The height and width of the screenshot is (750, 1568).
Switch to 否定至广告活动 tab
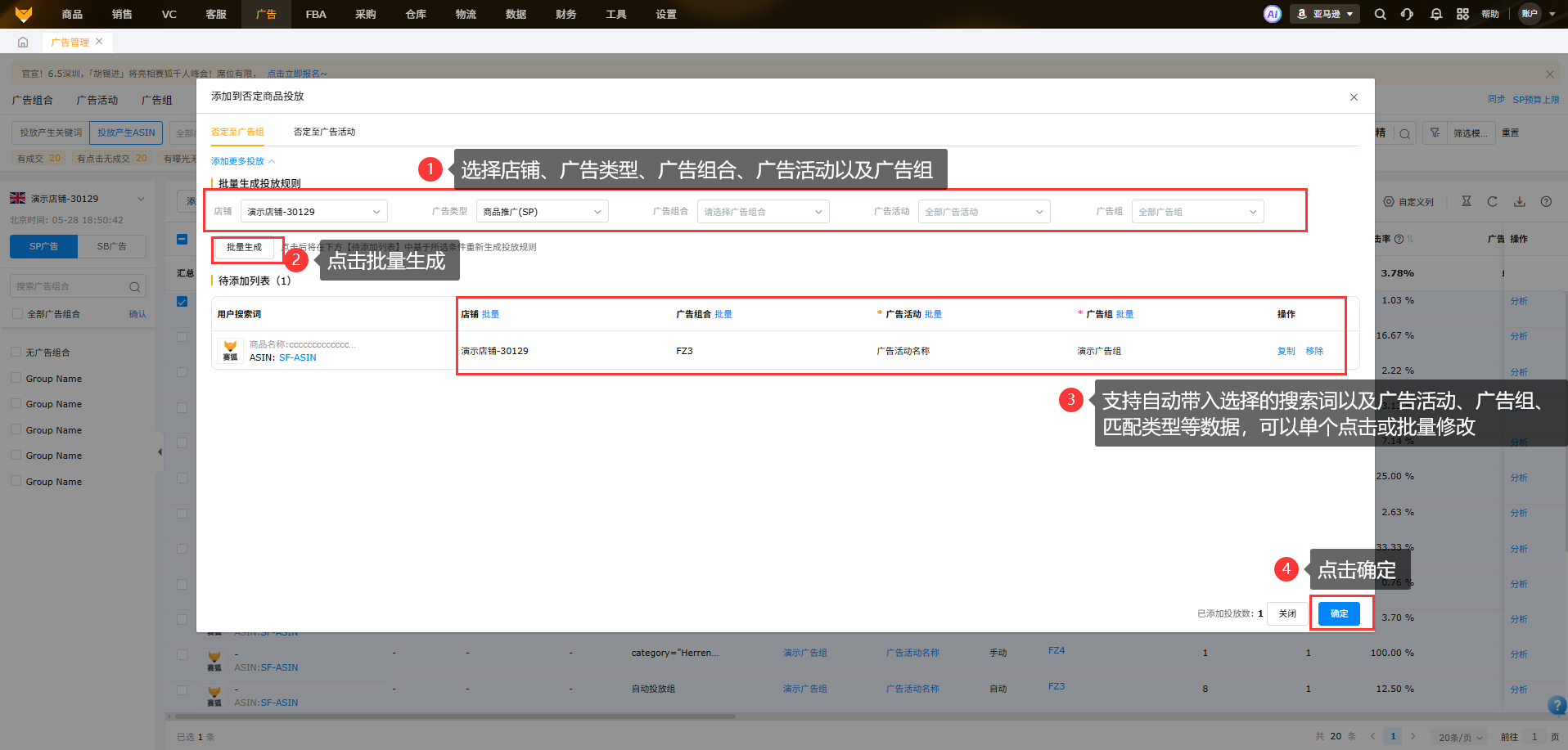tap(324, 132)
